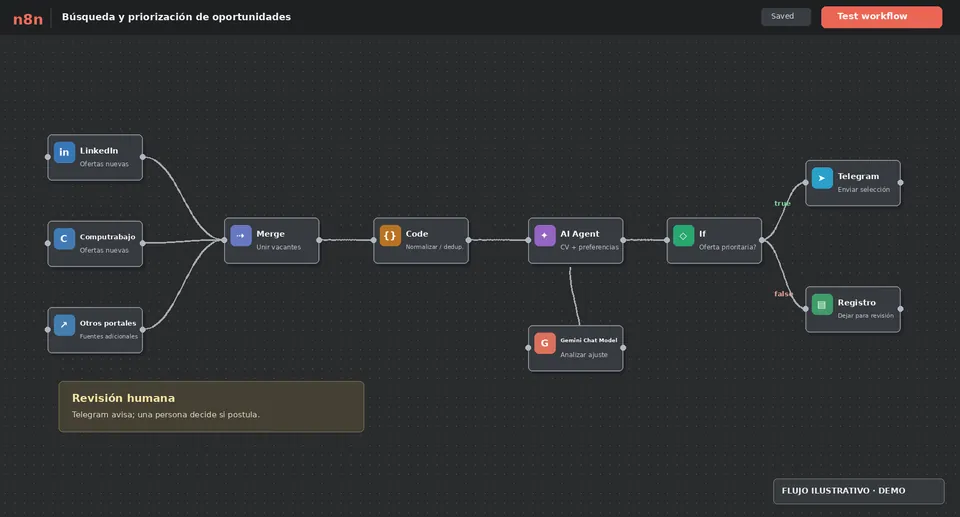Select the Merge node icon
This screenshot has height=517, width=960.
(241, 235)
